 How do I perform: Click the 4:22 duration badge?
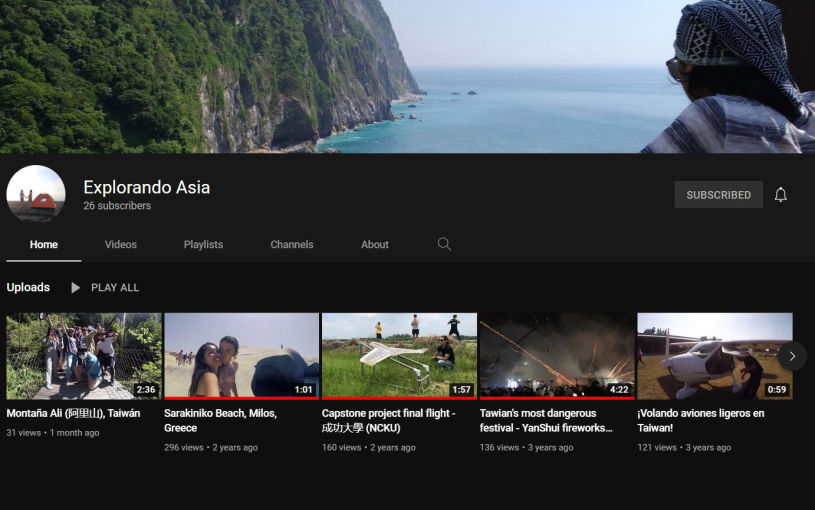click(x=619, y=389)
